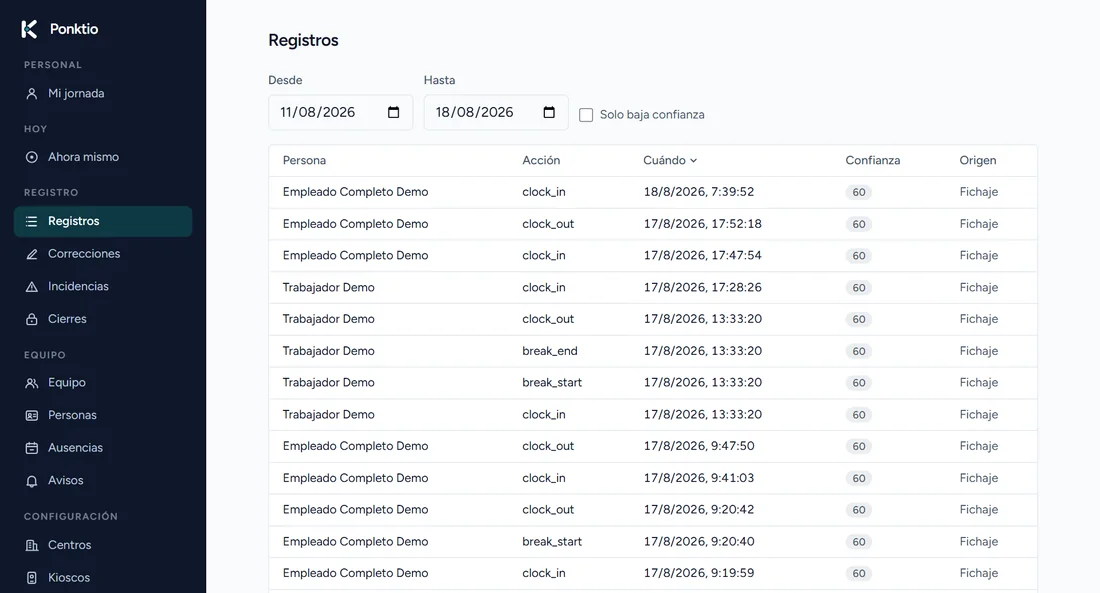Viewport: 1100px width, 593px height.
Task: Open Mi jornada page
Action: click(x=103, y=93)
